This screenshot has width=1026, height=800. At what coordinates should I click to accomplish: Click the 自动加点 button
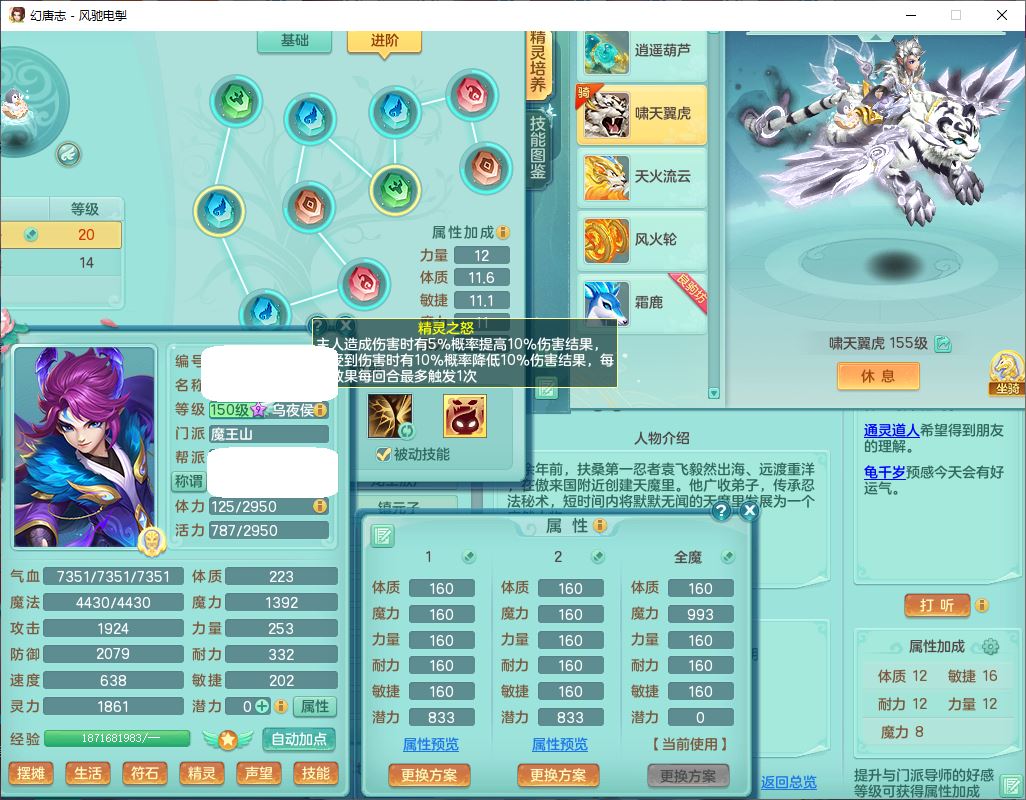299,739
